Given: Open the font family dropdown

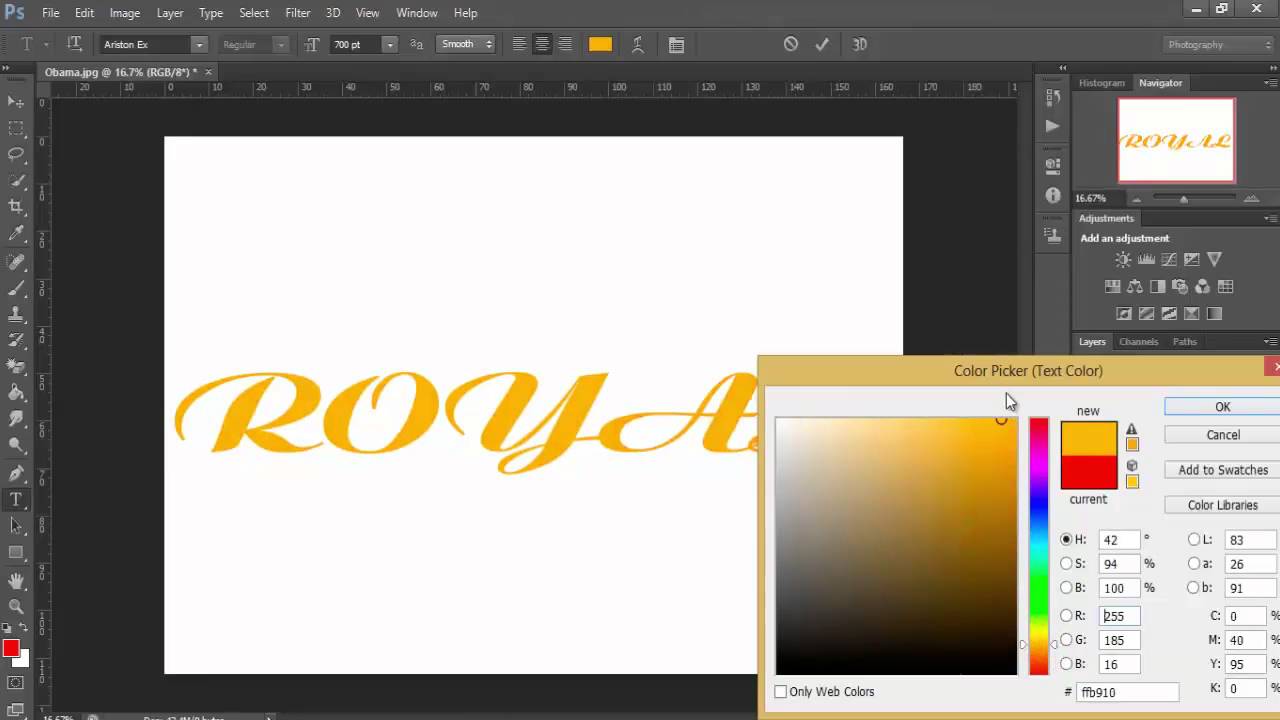Looking at the screenshot, I should tap(199, 44).
